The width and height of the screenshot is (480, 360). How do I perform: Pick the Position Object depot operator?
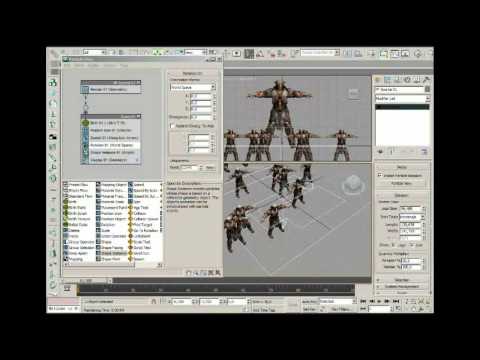[111, 219]
